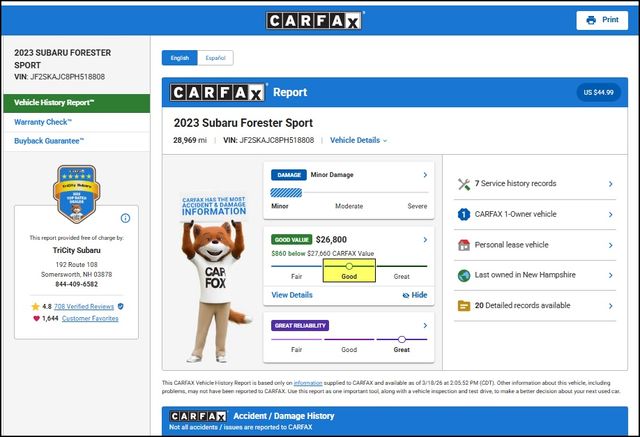Click the globe icon for last owned state
This screenshot has height=437, width=640.
pyautogui.click(x=463, y=275)
